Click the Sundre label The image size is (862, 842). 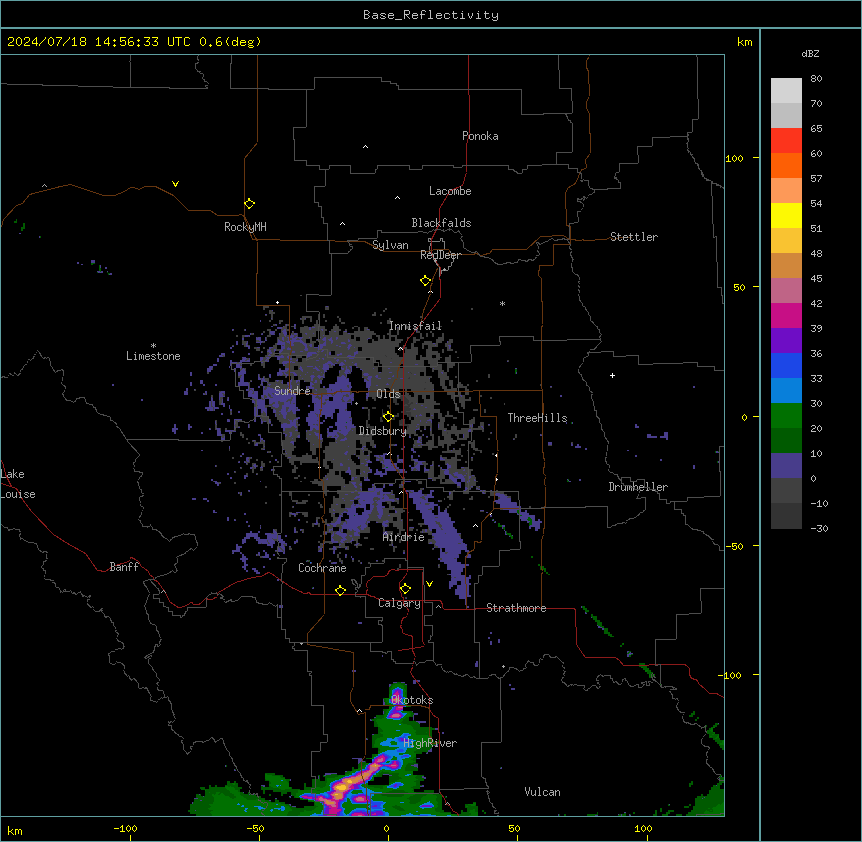click(292, 391)
